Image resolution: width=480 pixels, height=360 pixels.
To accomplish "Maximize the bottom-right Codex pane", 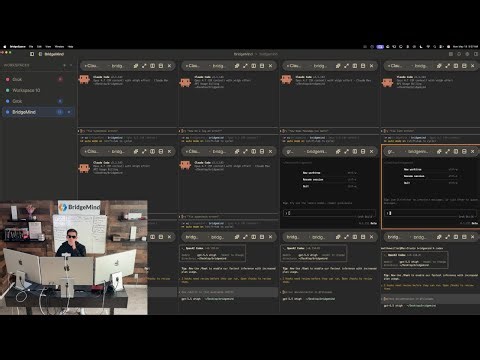I will [x=447, y=237].
